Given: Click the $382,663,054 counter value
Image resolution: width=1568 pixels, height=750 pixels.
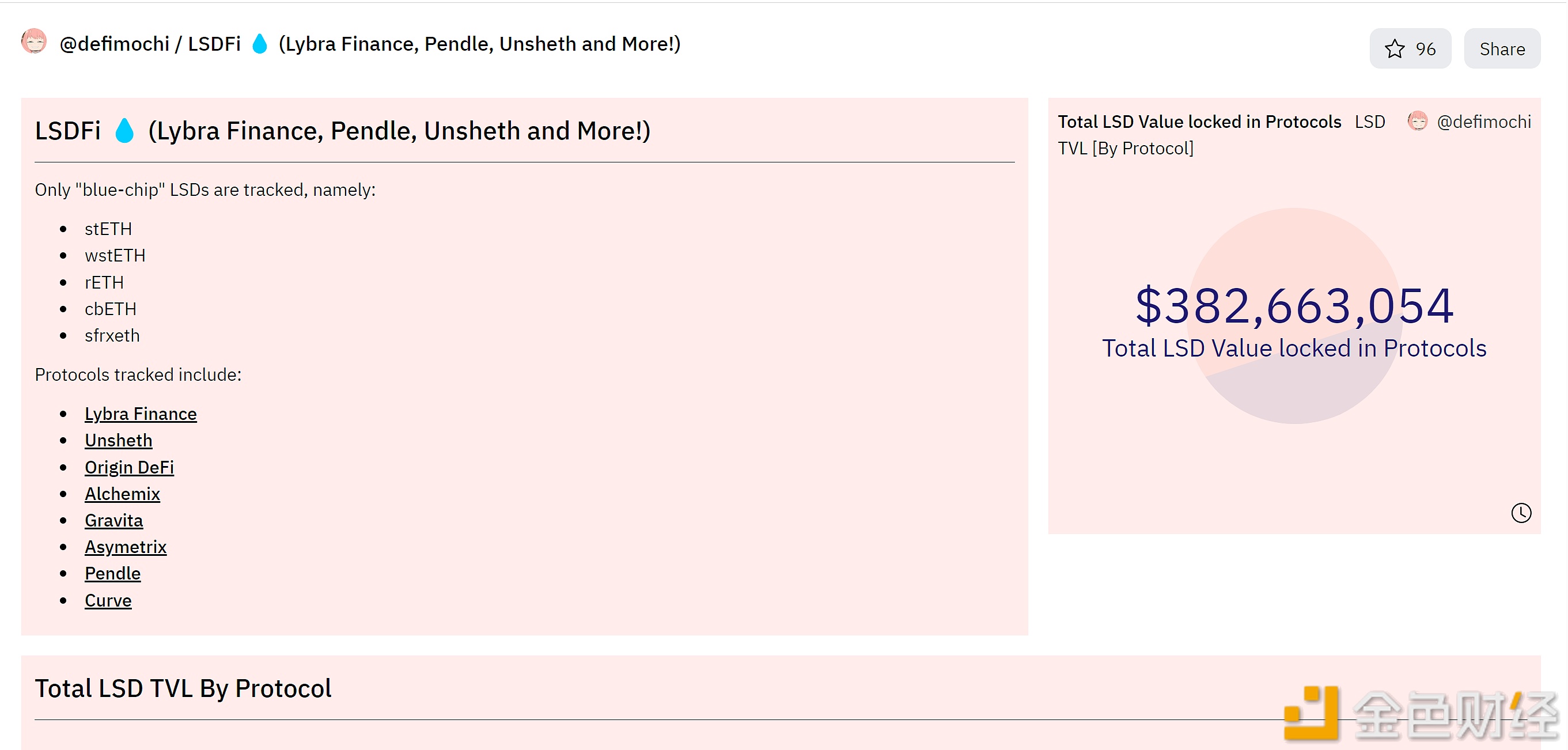Looking at the screenshot, I should (x=1294, y=306).
